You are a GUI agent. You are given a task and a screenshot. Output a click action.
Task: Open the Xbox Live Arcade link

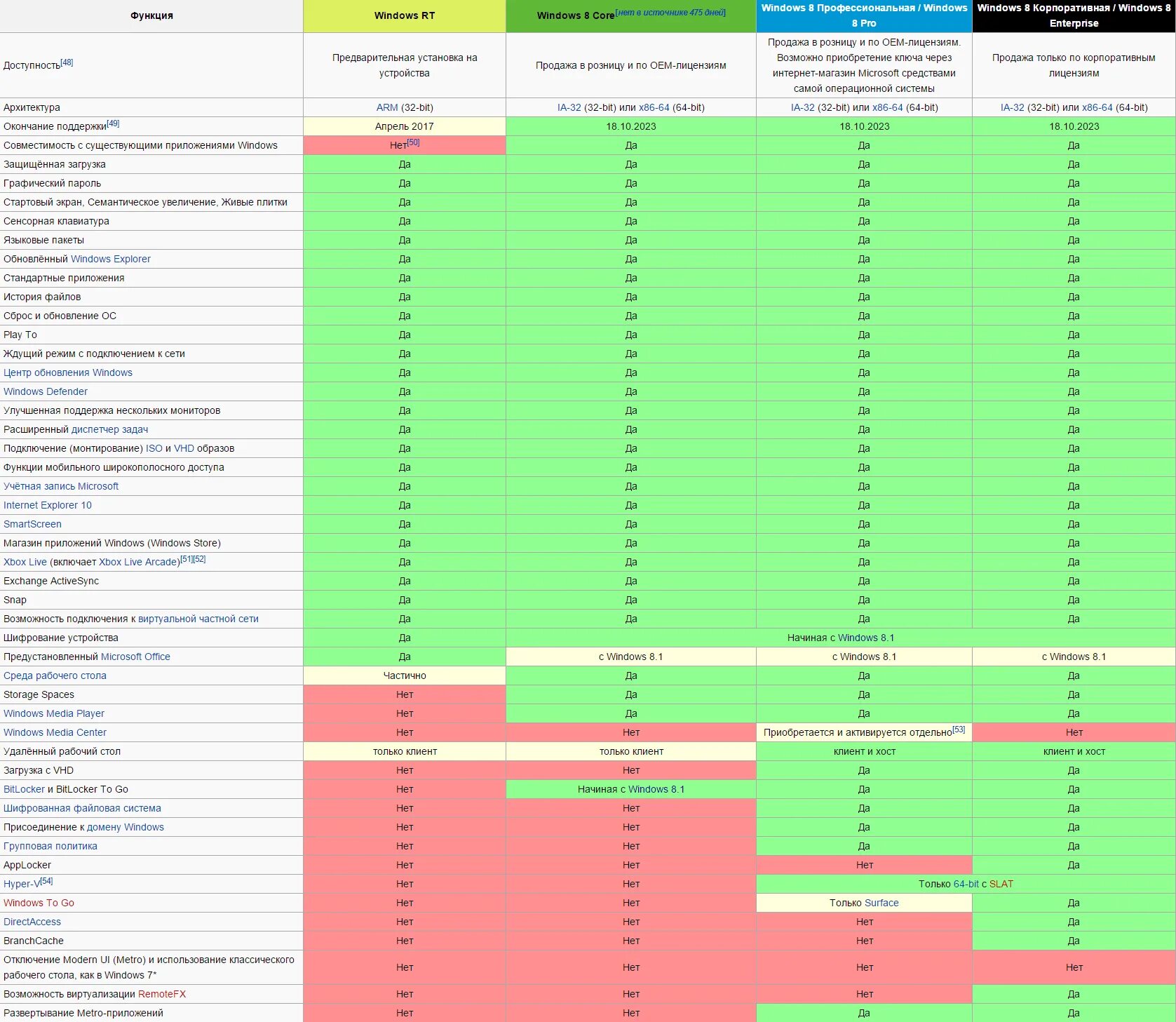137,562
